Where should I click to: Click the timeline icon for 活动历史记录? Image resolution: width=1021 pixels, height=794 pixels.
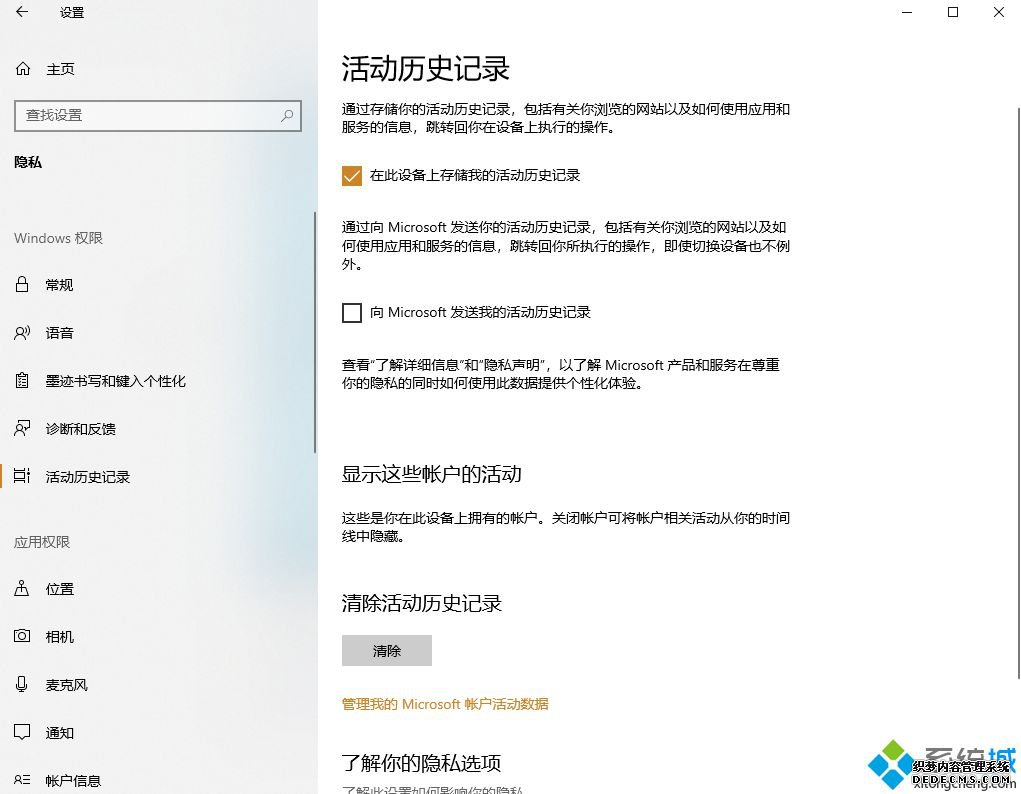pos(22,476)
